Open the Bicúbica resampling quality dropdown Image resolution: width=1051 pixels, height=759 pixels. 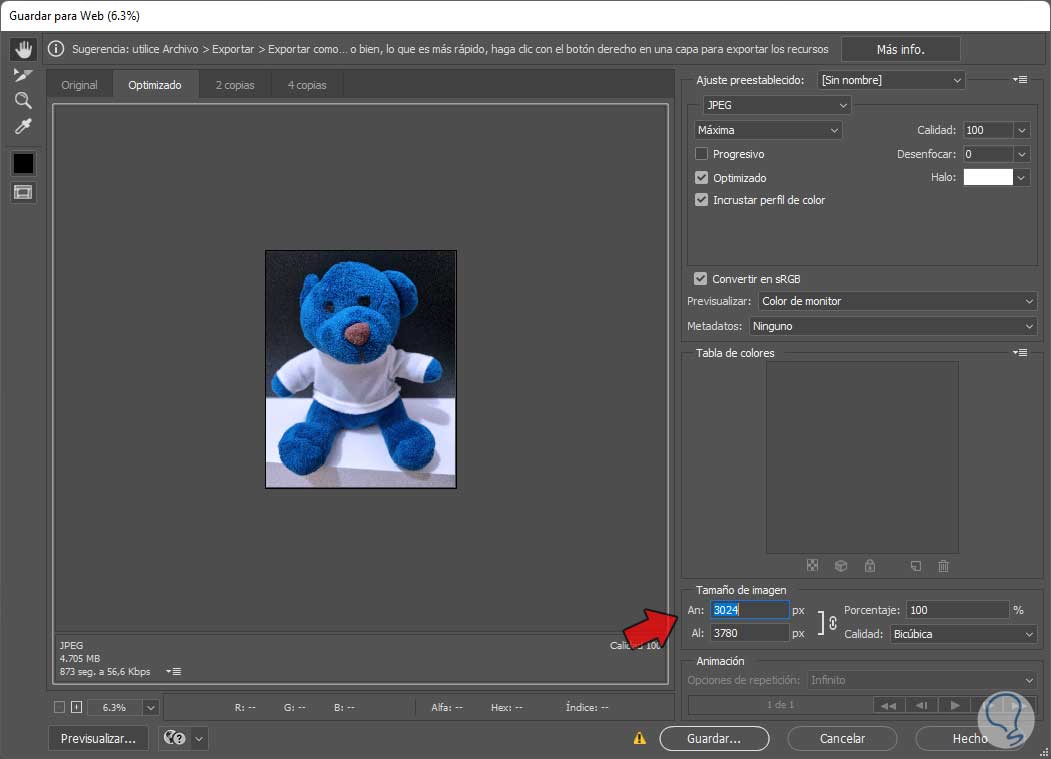pos(963,634)
